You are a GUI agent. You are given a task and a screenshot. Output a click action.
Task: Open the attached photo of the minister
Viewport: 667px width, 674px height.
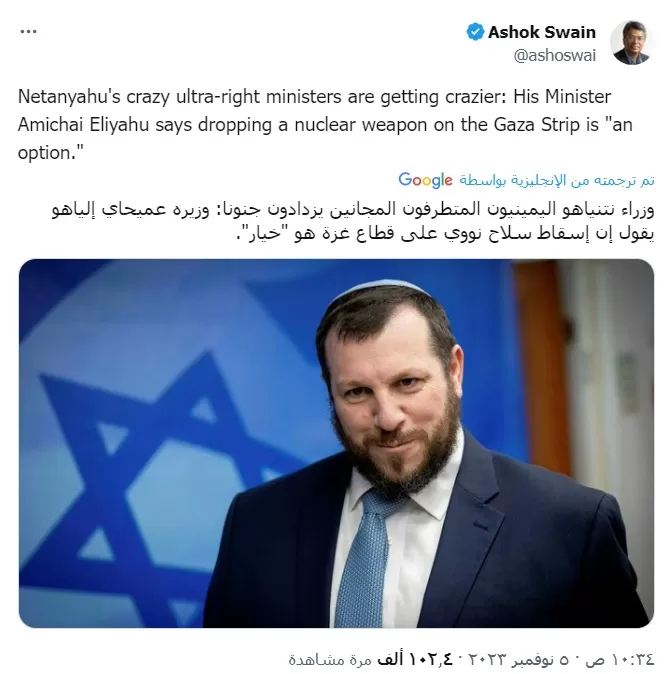pos(337,443)
